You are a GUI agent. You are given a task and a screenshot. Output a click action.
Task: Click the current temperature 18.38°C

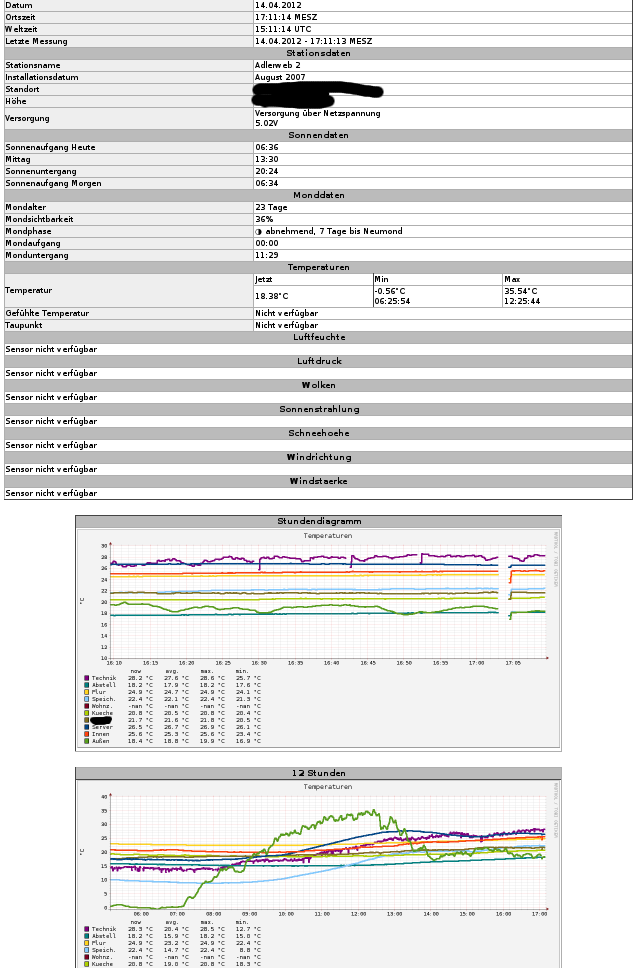click(x=272, y=296)
